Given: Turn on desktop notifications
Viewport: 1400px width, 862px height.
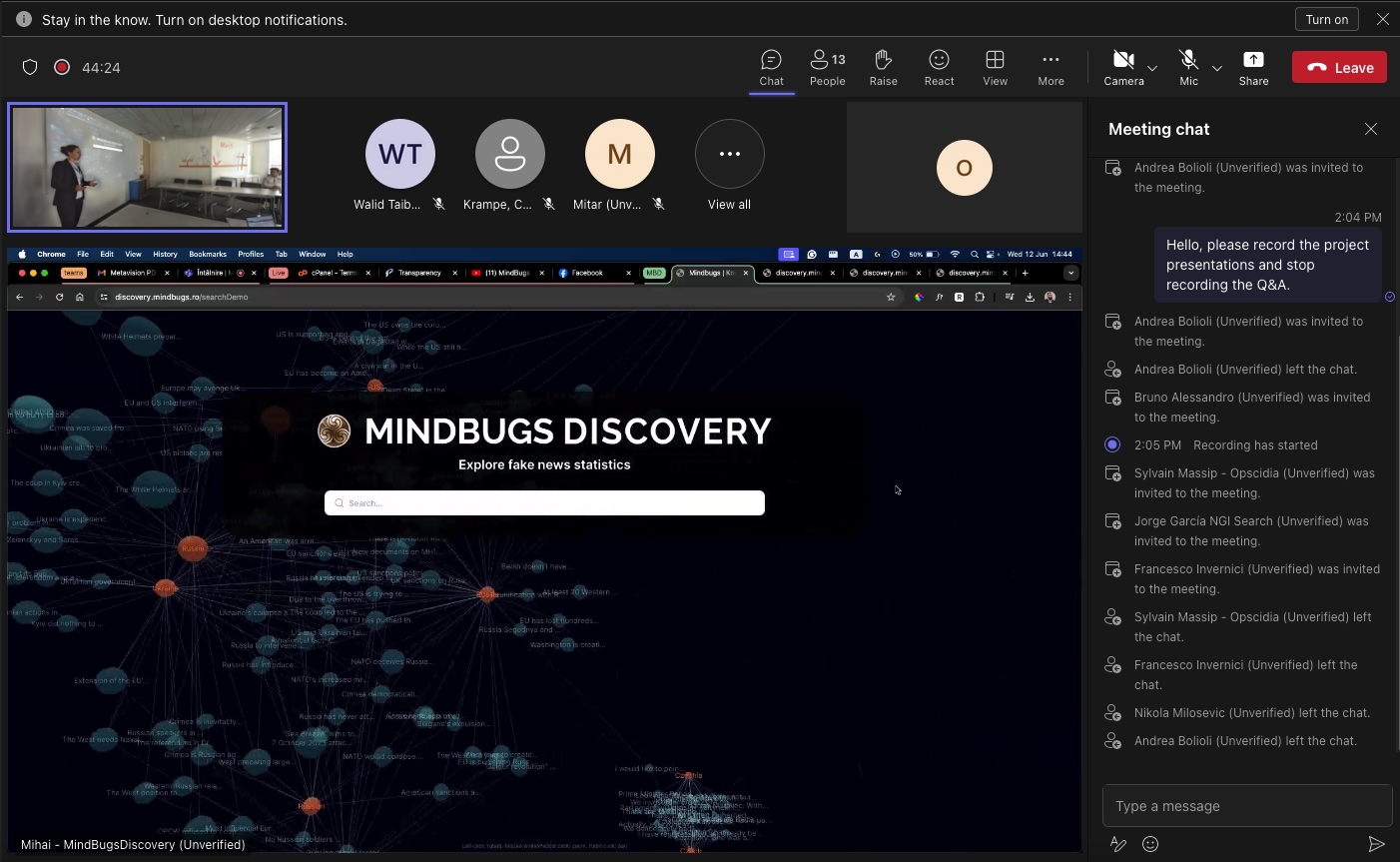Looking at the screenshot, I should point(1327,19).
